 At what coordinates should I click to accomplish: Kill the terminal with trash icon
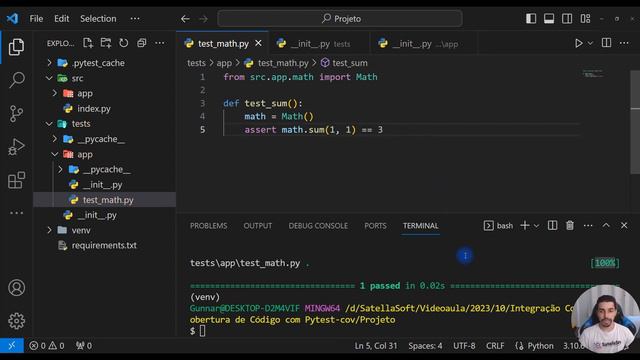pyautogui.click(x=570, y=225)
